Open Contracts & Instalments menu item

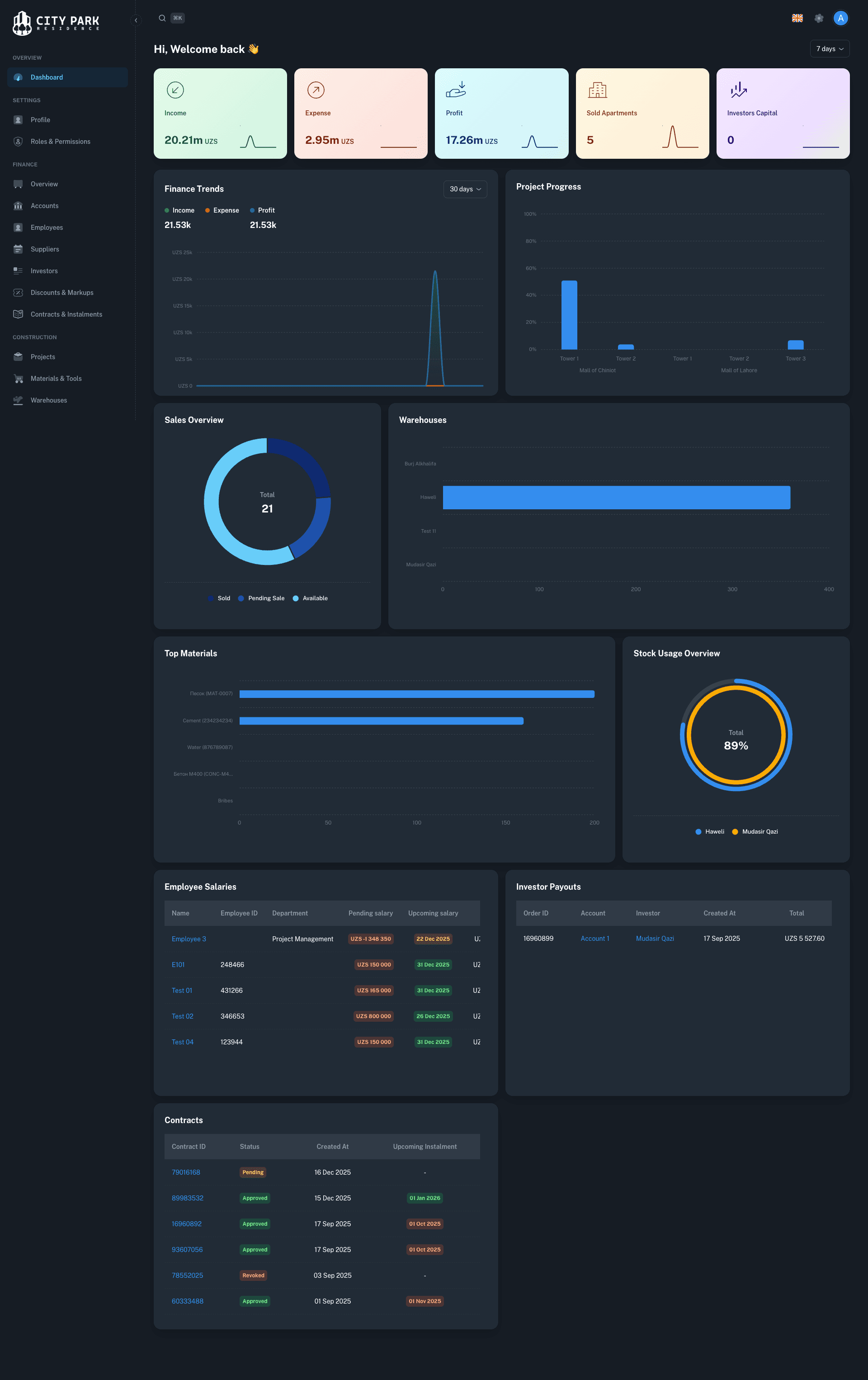(x=66, y=314)
